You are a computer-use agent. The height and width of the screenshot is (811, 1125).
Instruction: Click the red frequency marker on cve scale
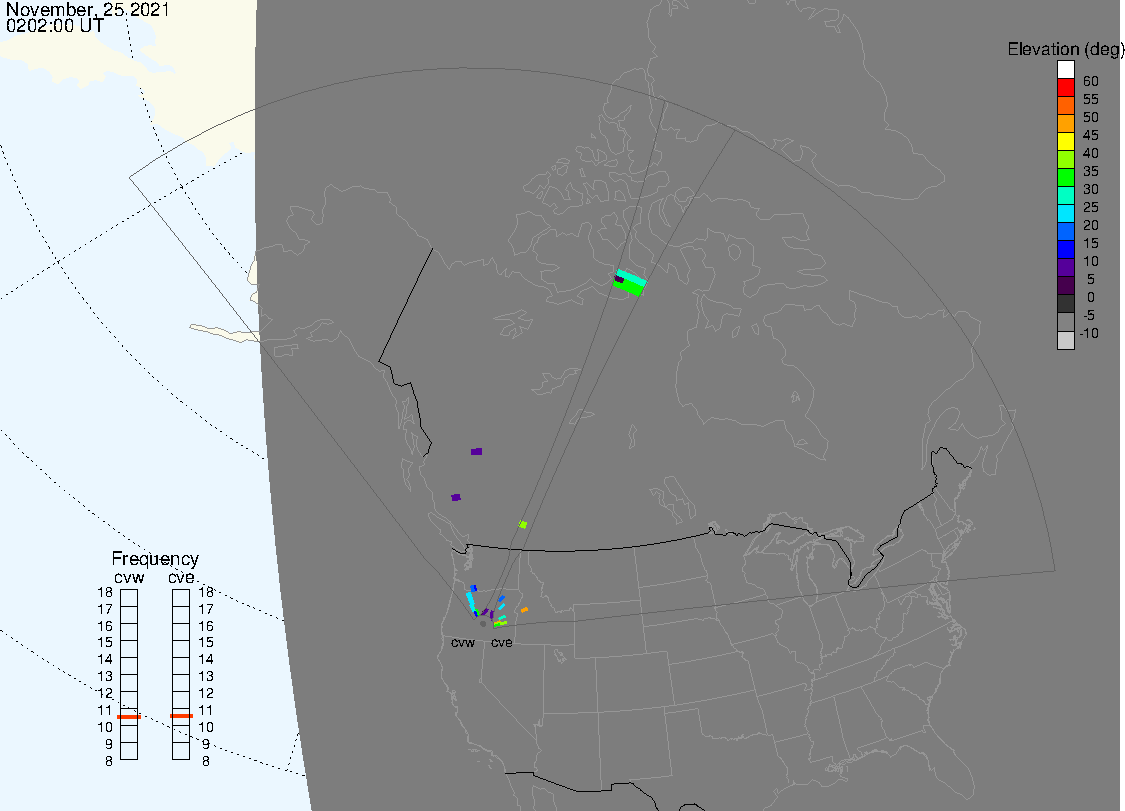click(x=182, y=716)
